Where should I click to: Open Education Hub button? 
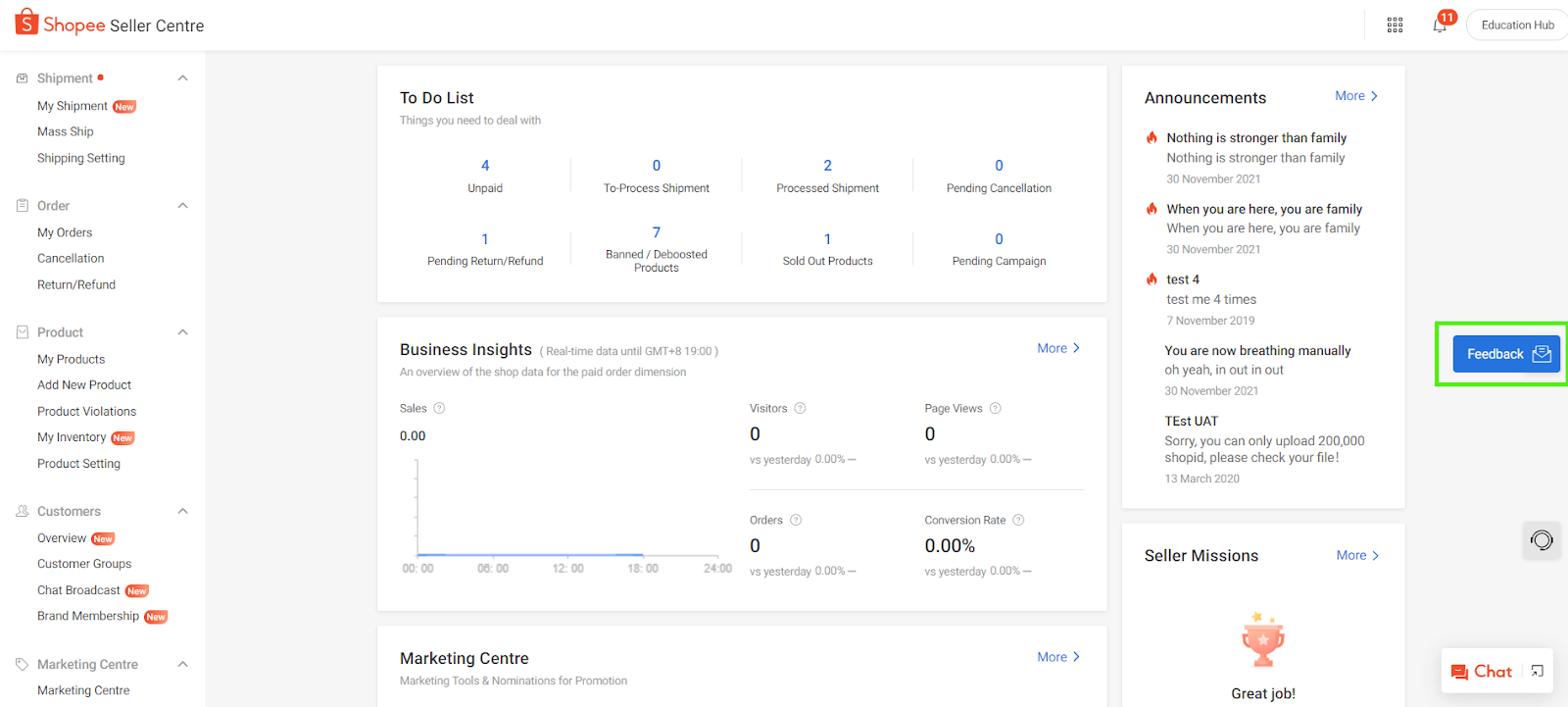(1517, 25)
